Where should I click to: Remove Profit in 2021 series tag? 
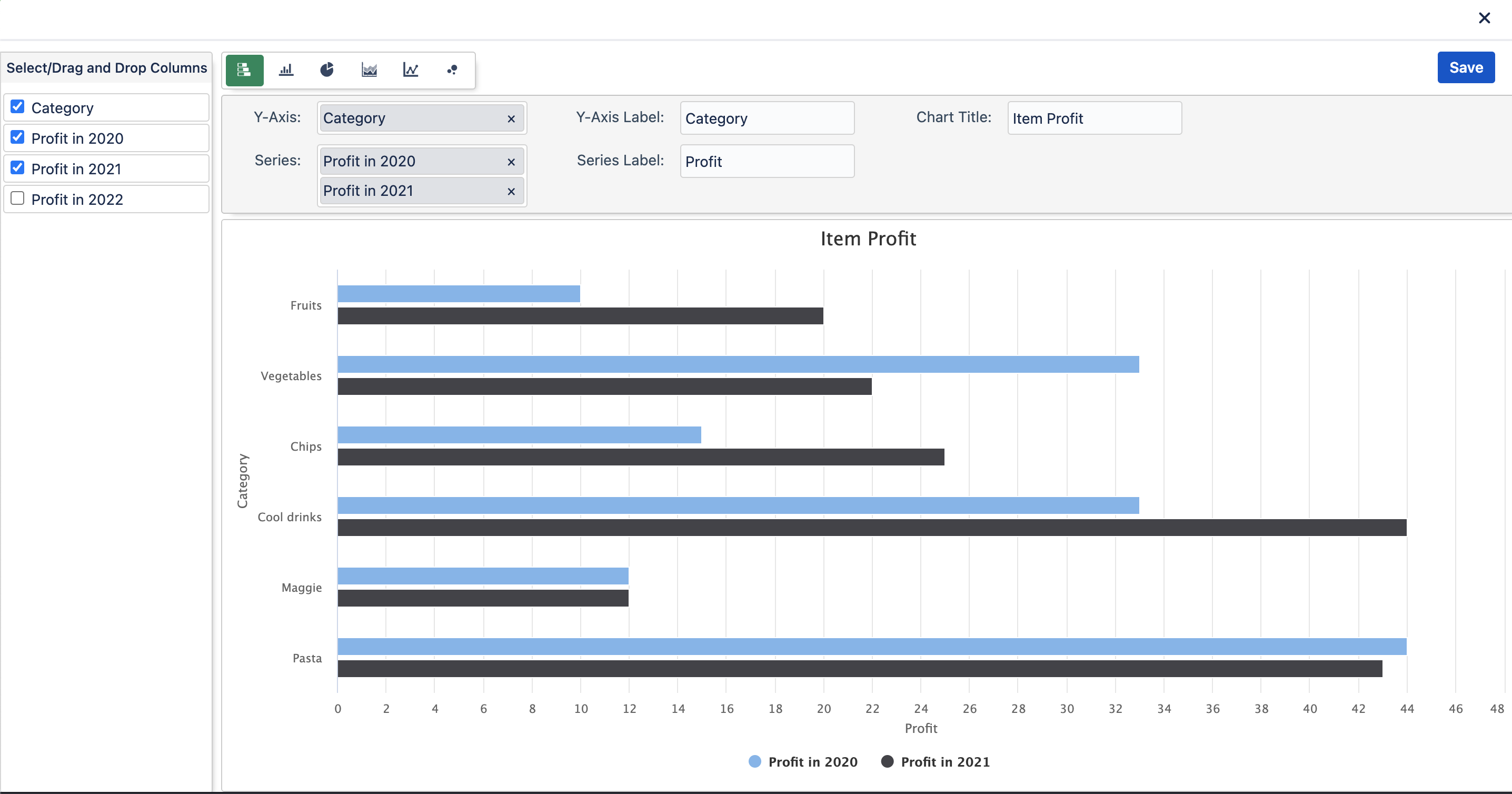coord(511,192)
